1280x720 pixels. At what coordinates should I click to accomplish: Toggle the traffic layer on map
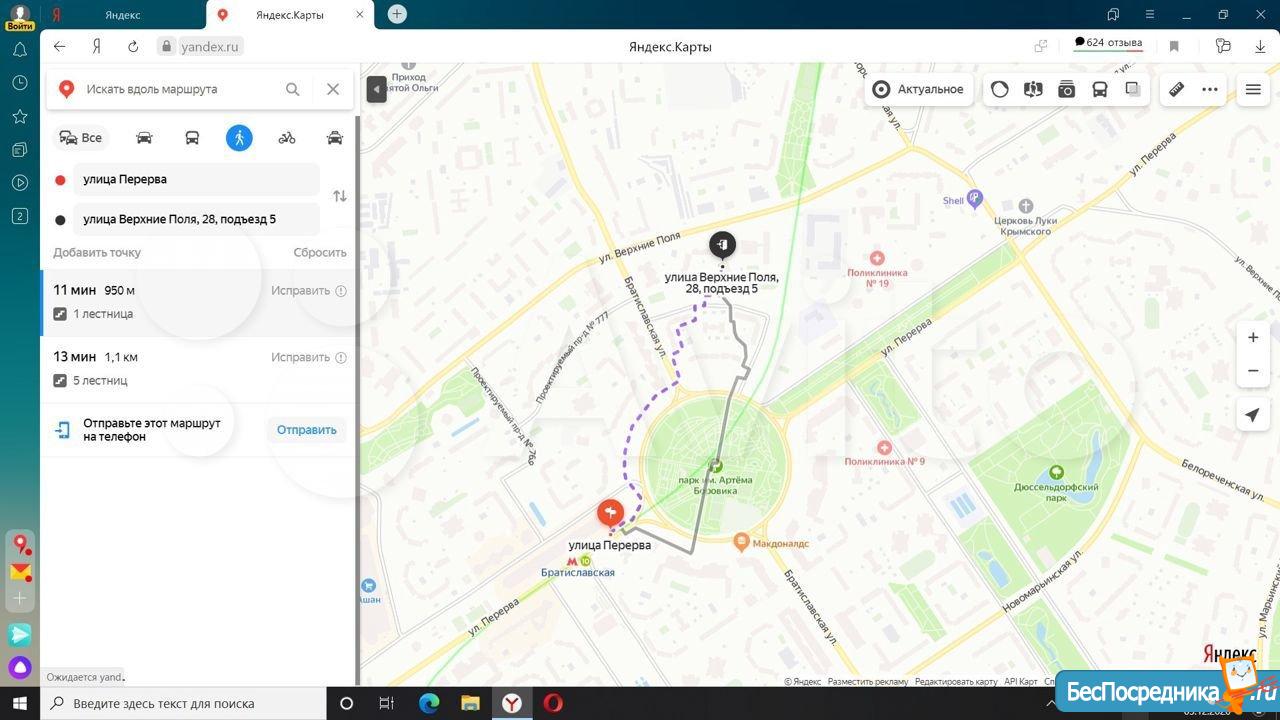tap(1000, 89)
